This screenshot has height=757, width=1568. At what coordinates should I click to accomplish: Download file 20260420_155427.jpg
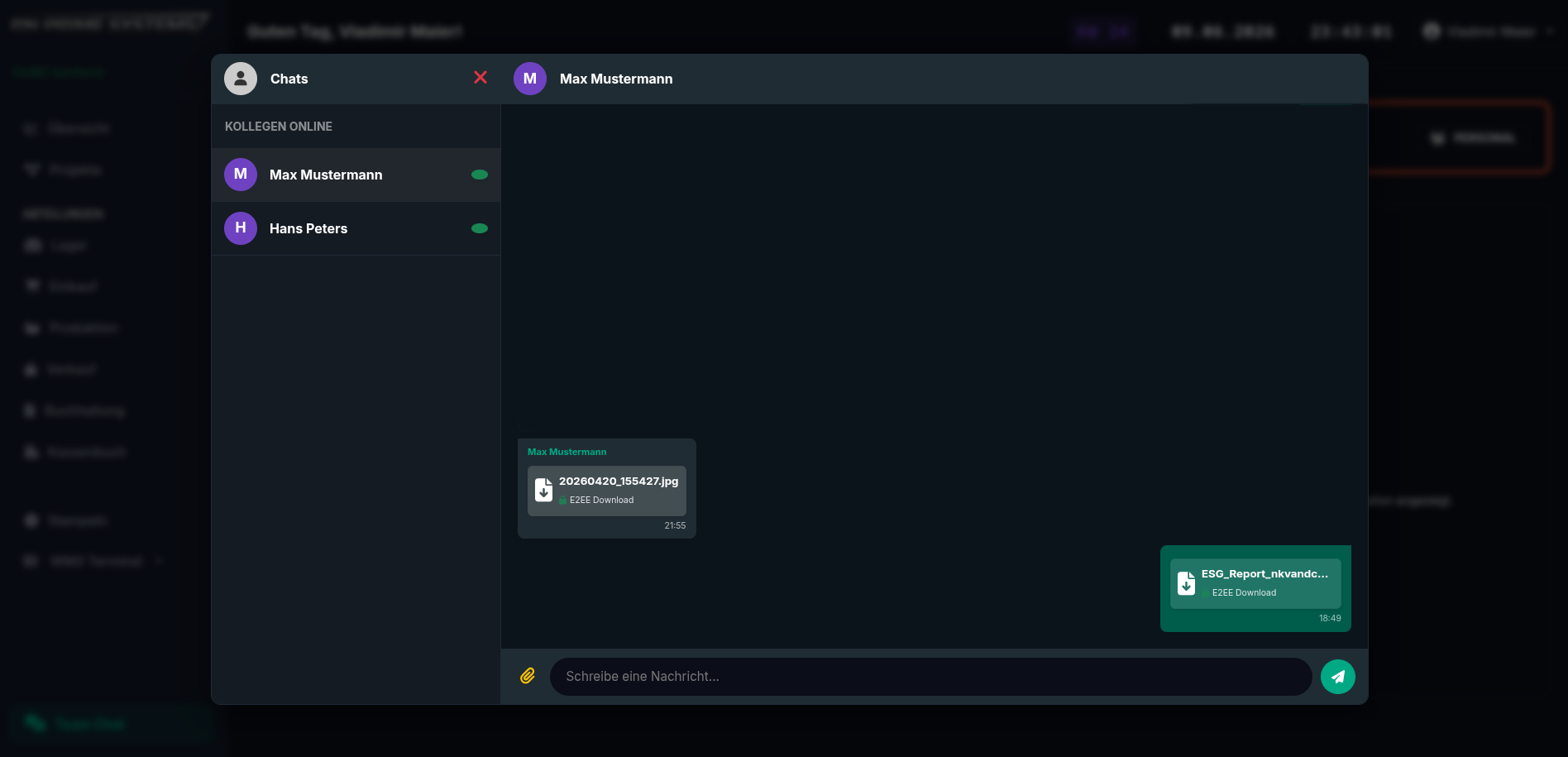[x=607, y=491]
